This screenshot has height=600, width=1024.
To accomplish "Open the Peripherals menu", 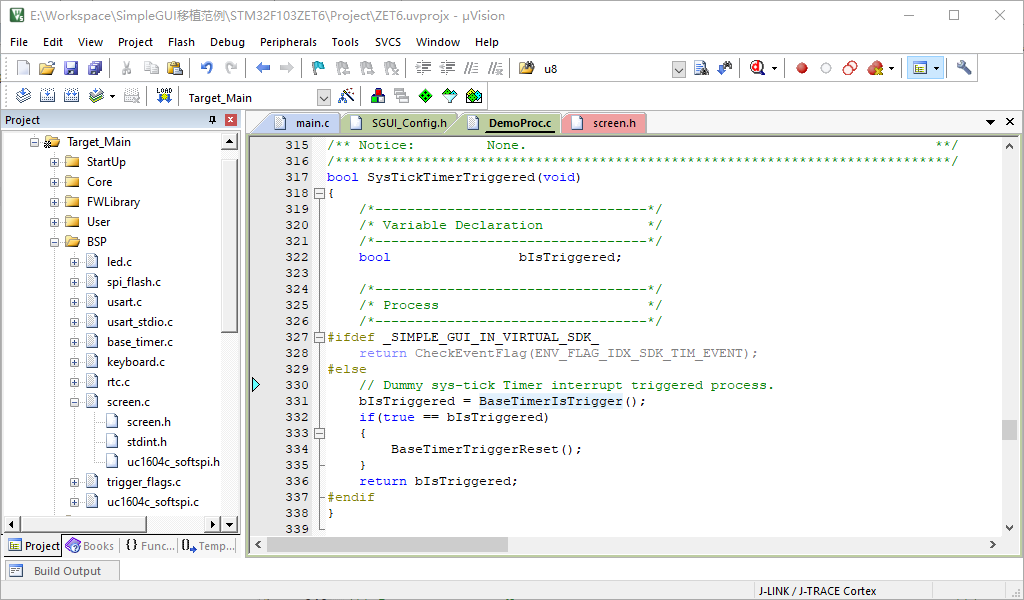I will (288, 42).
